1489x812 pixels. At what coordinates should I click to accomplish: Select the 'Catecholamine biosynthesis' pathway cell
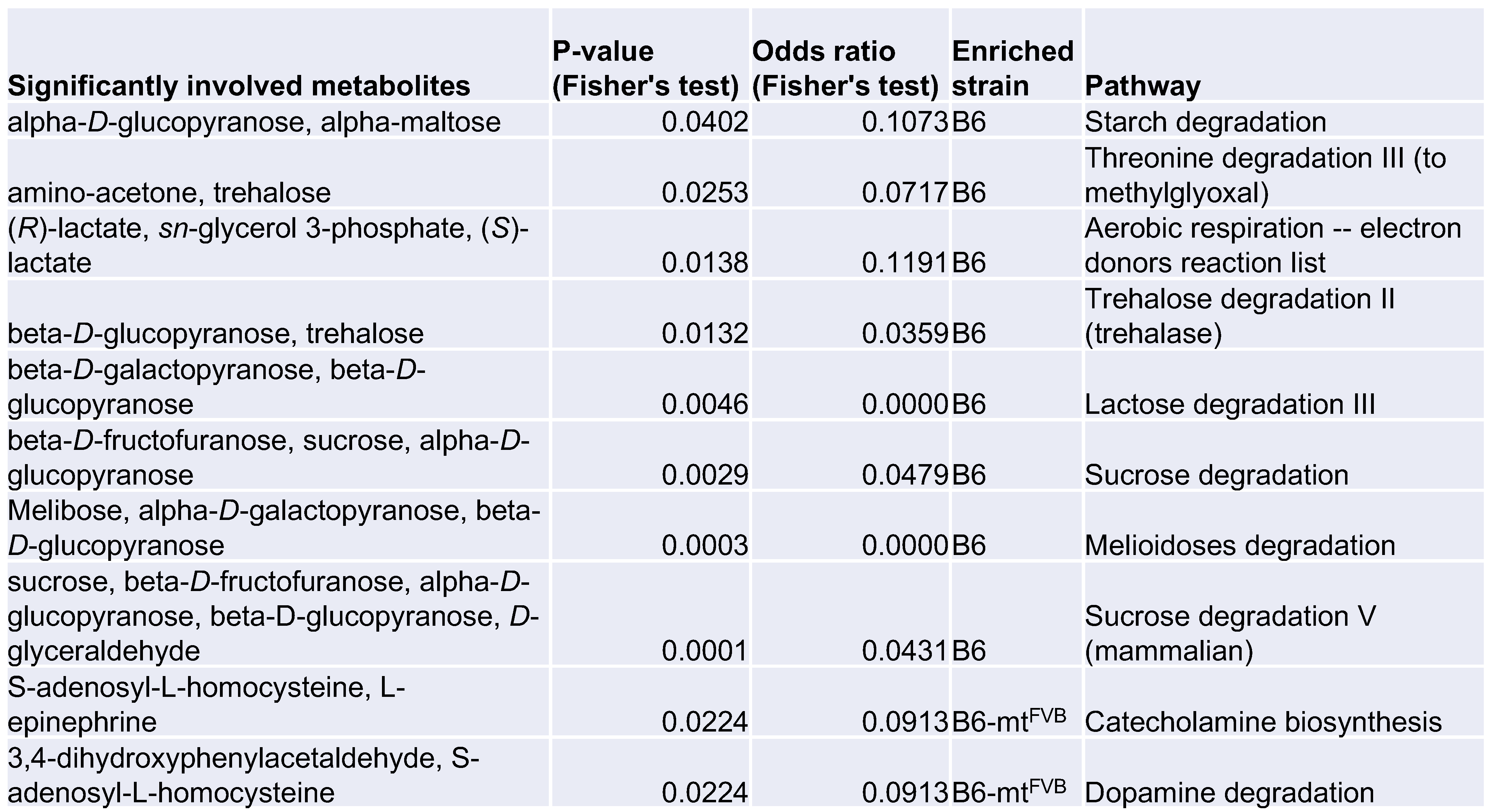click(x=1263, y=722)
